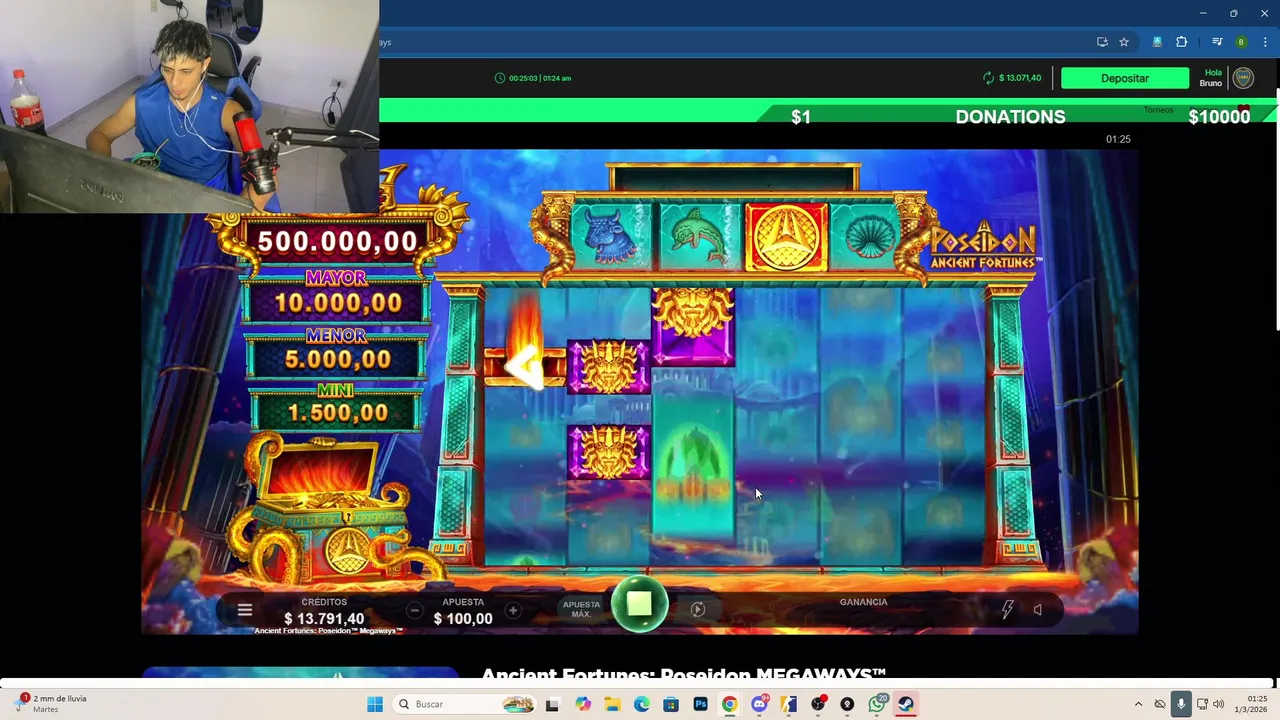Open the Windows Start button

[x=375, y=704]
